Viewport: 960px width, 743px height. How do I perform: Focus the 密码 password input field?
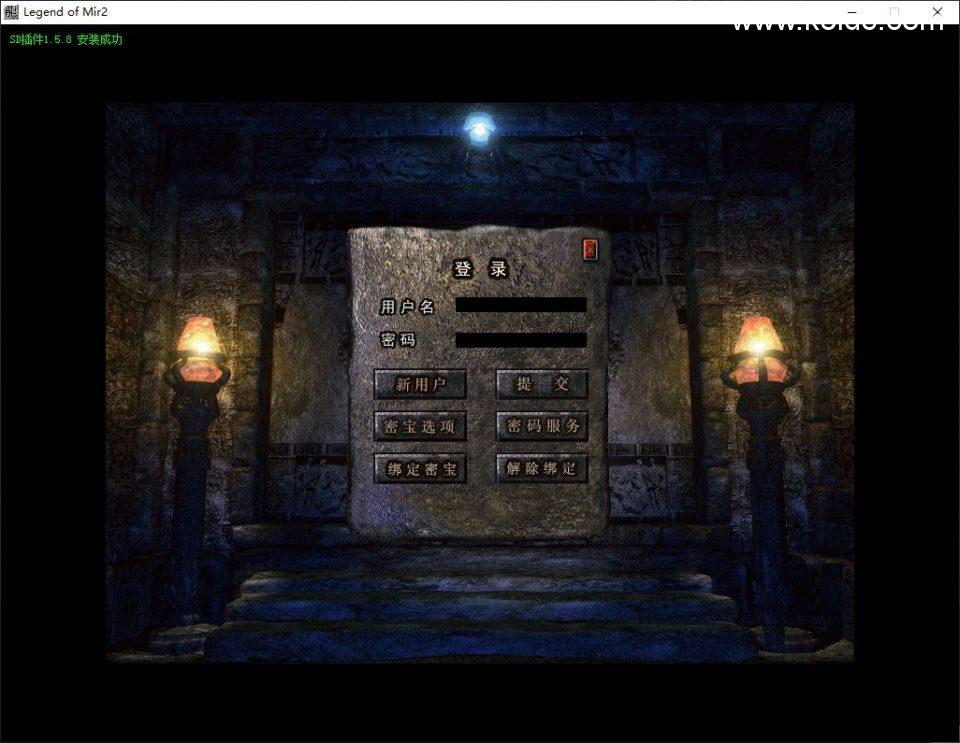(521, 340)
